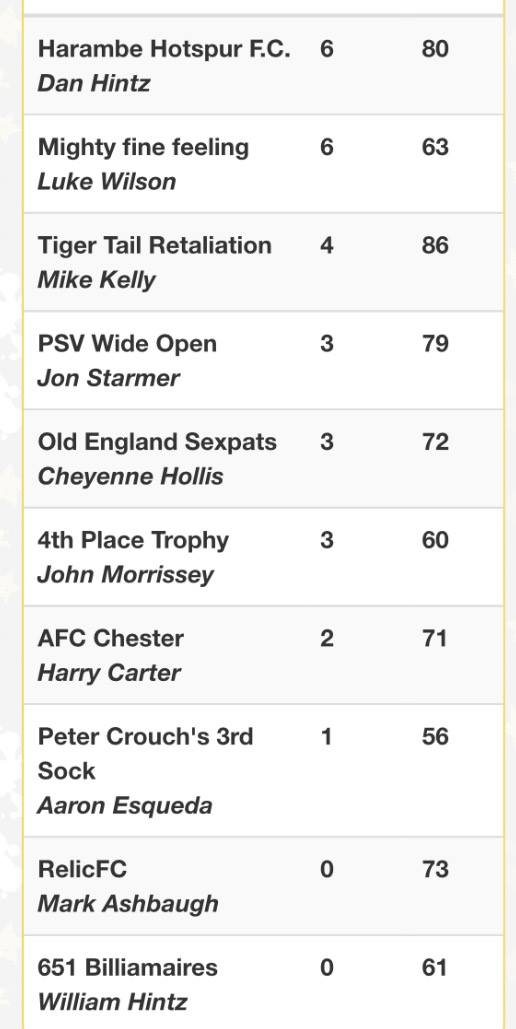516x1029 pixels.
Task: Select manager John Morrissey
Action: 125,576
